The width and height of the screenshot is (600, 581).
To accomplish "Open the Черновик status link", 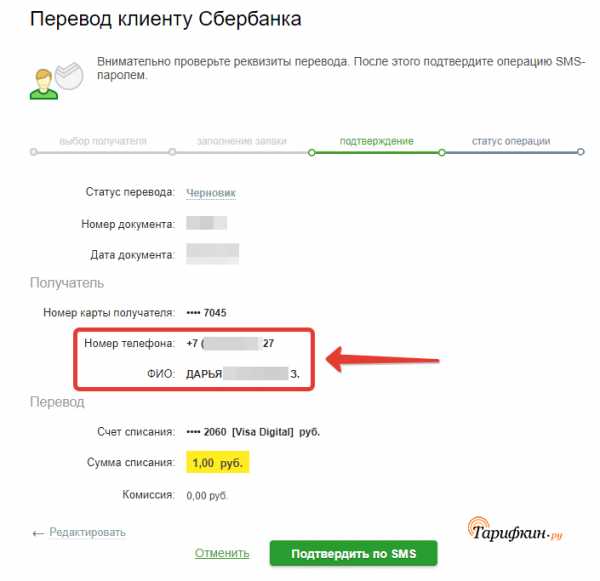I will coord(211,193).
